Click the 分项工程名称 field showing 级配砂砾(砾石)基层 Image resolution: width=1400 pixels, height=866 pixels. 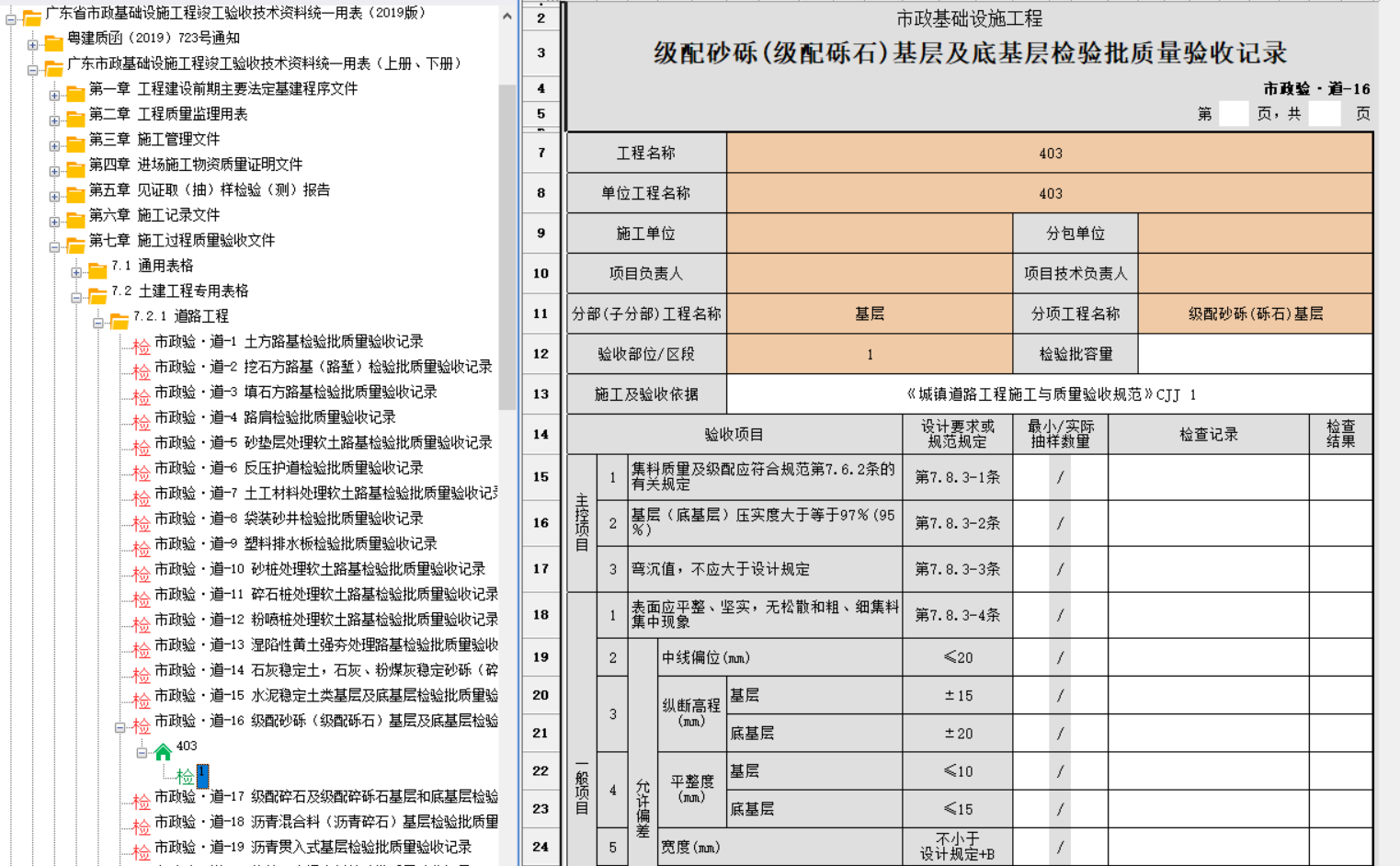[1256, 313]
